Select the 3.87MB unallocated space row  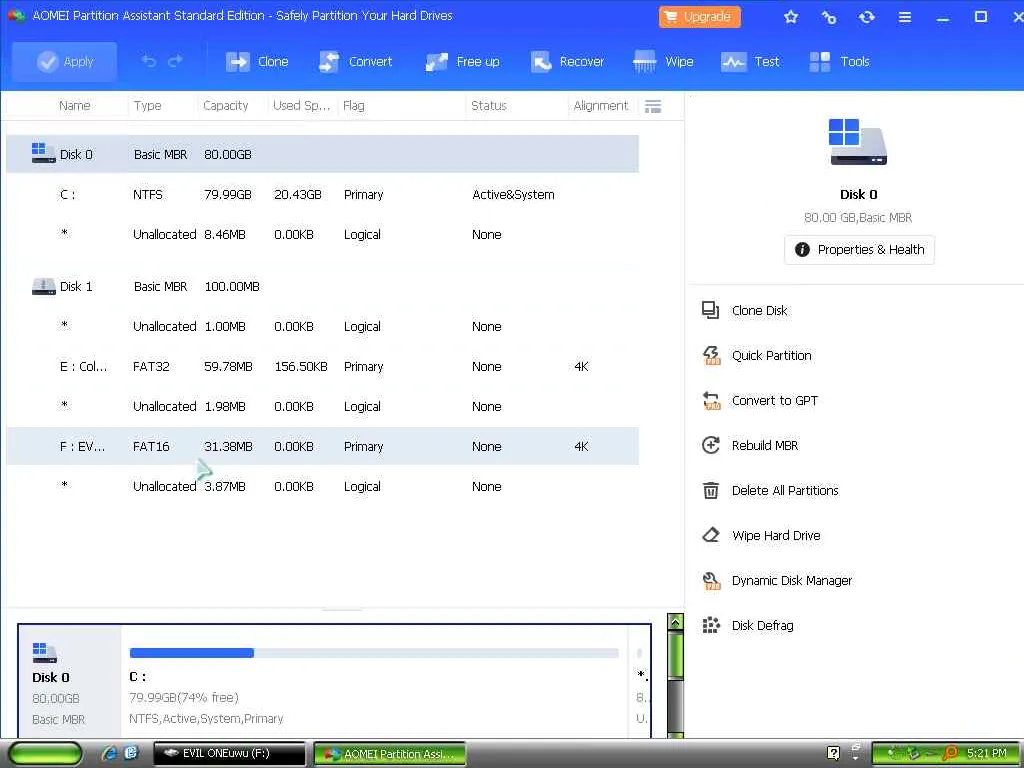(322, 487)
